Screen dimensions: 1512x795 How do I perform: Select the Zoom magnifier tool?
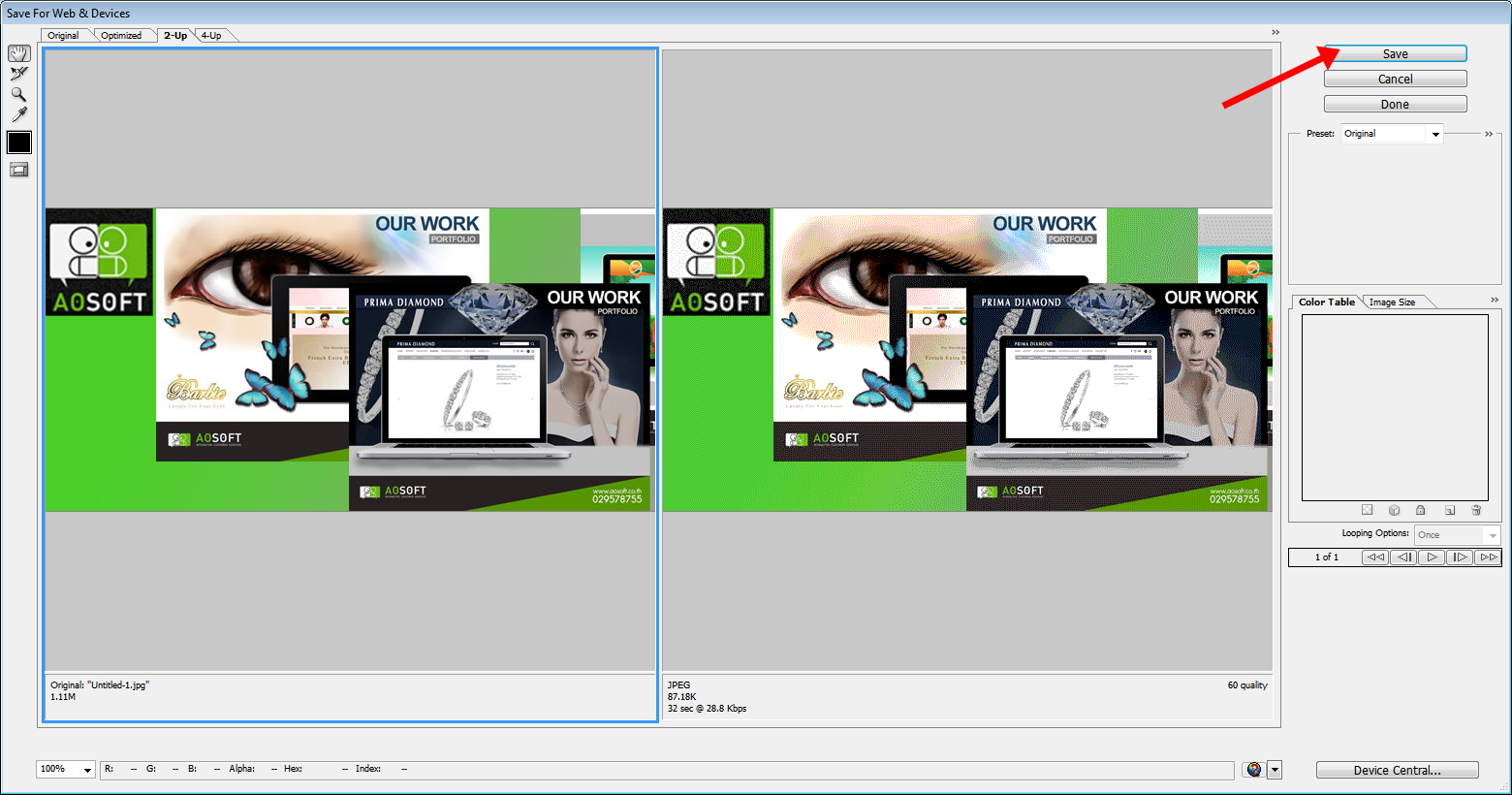[18, 94]
